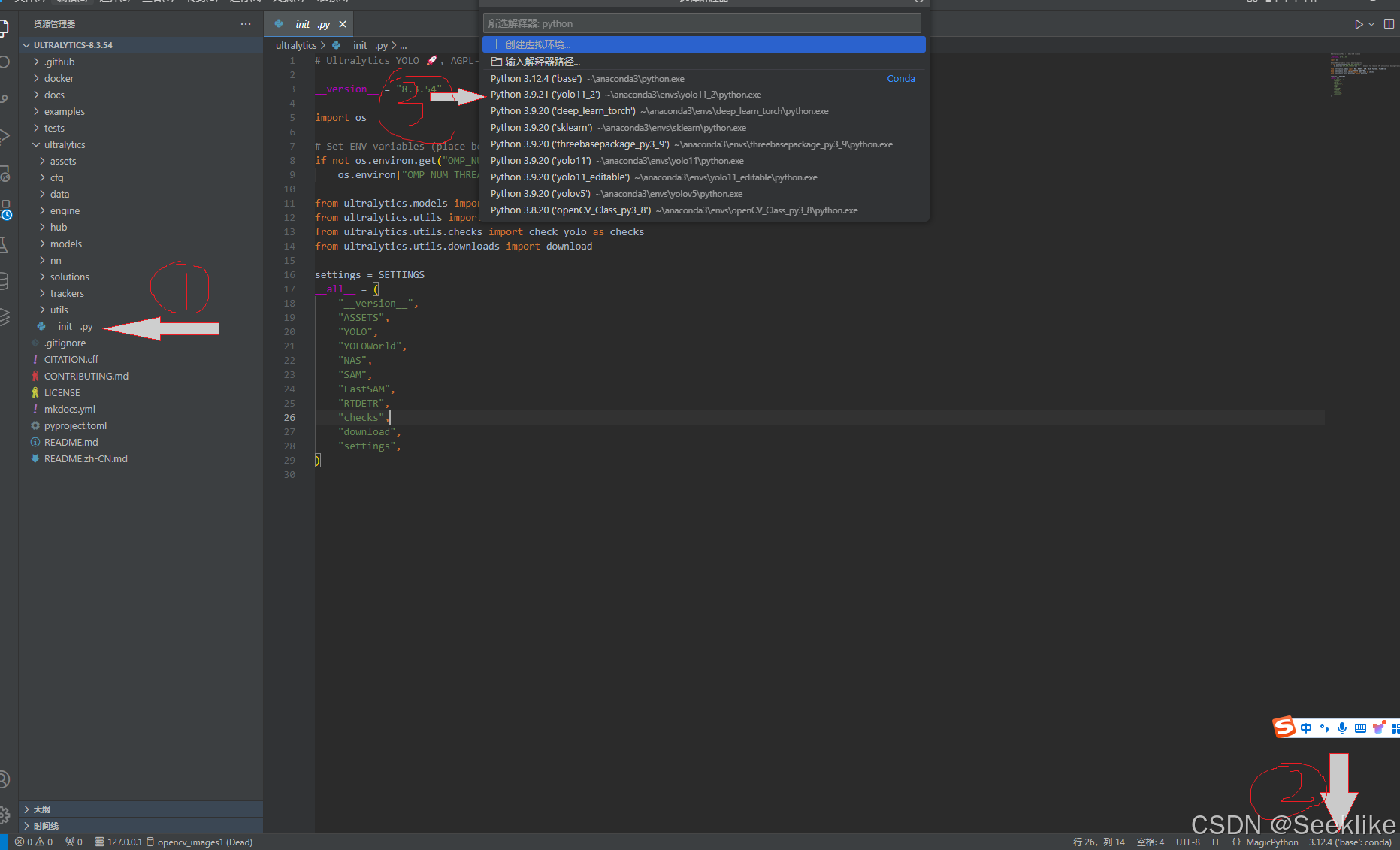Select Python 3.9.20 ('yolo11_editable') interpreter

tap(703, 177)
